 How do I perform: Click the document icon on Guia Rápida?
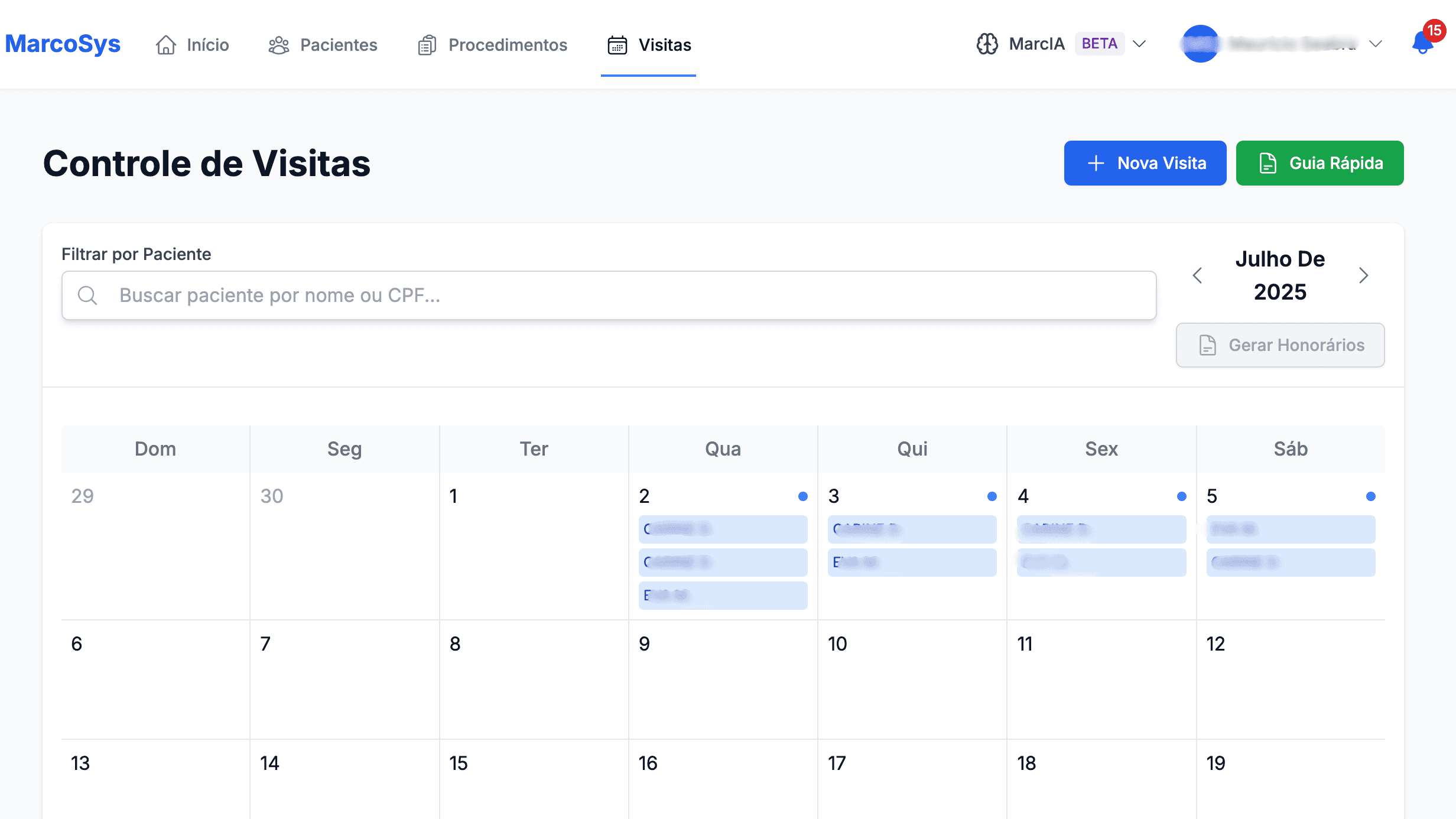1268,163
